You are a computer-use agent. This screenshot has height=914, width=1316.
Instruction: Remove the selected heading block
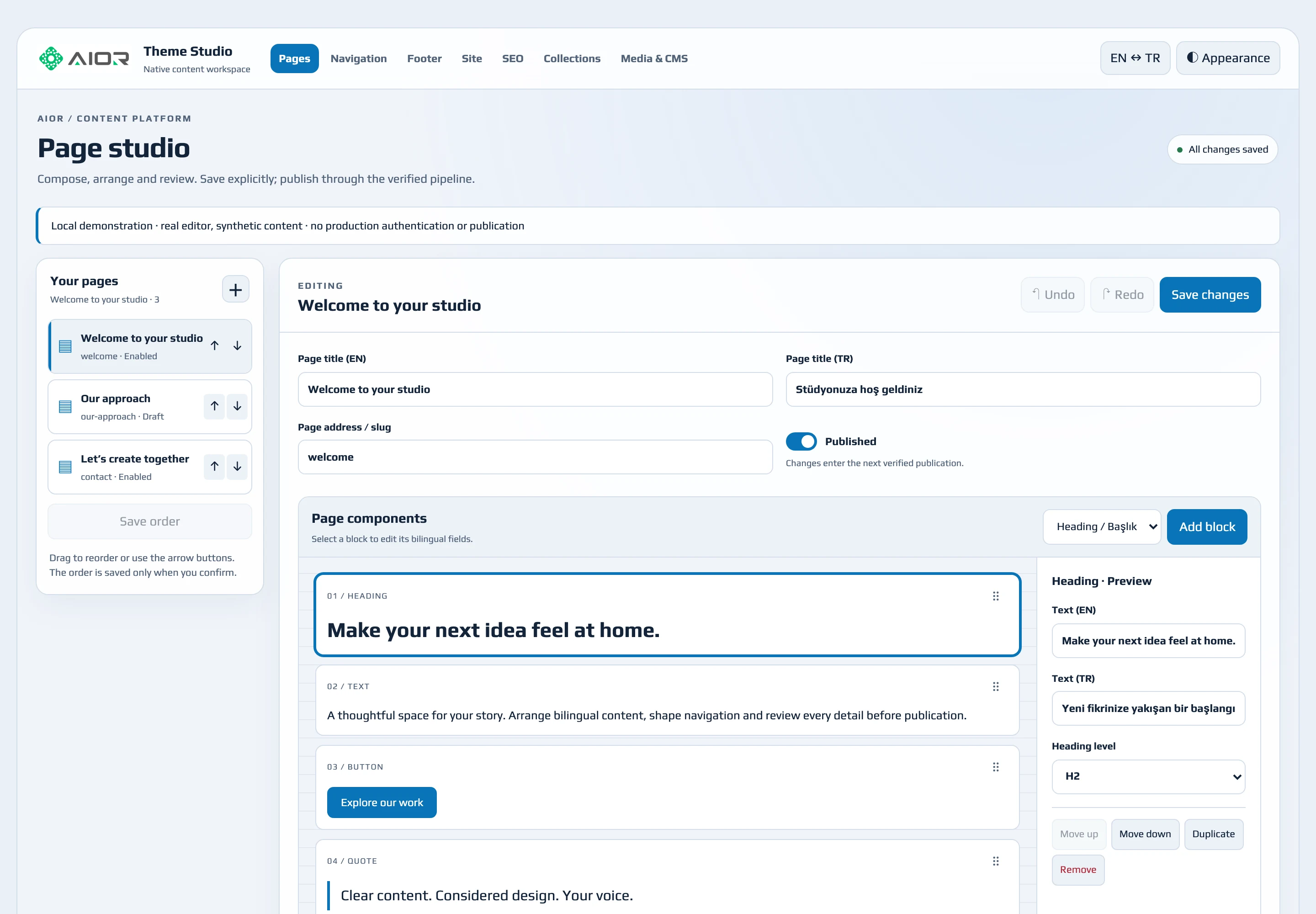(x=1078, y=870)
